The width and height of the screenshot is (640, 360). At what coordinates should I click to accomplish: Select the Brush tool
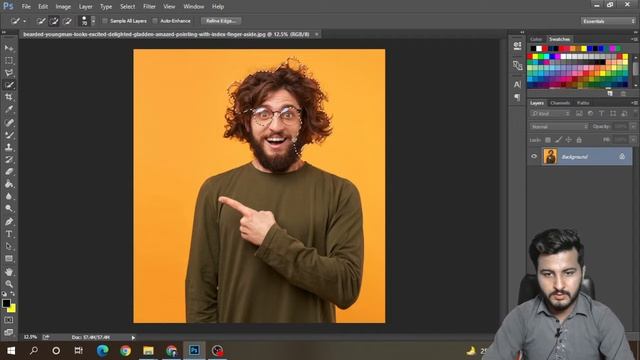coord(9,135)
